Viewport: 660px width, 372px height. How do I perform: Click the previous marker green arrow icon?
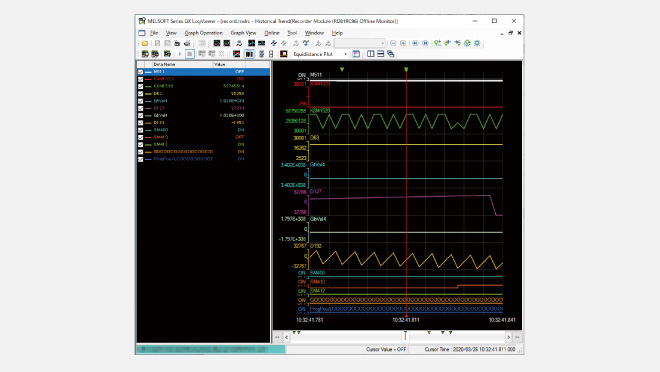[447, 43]
